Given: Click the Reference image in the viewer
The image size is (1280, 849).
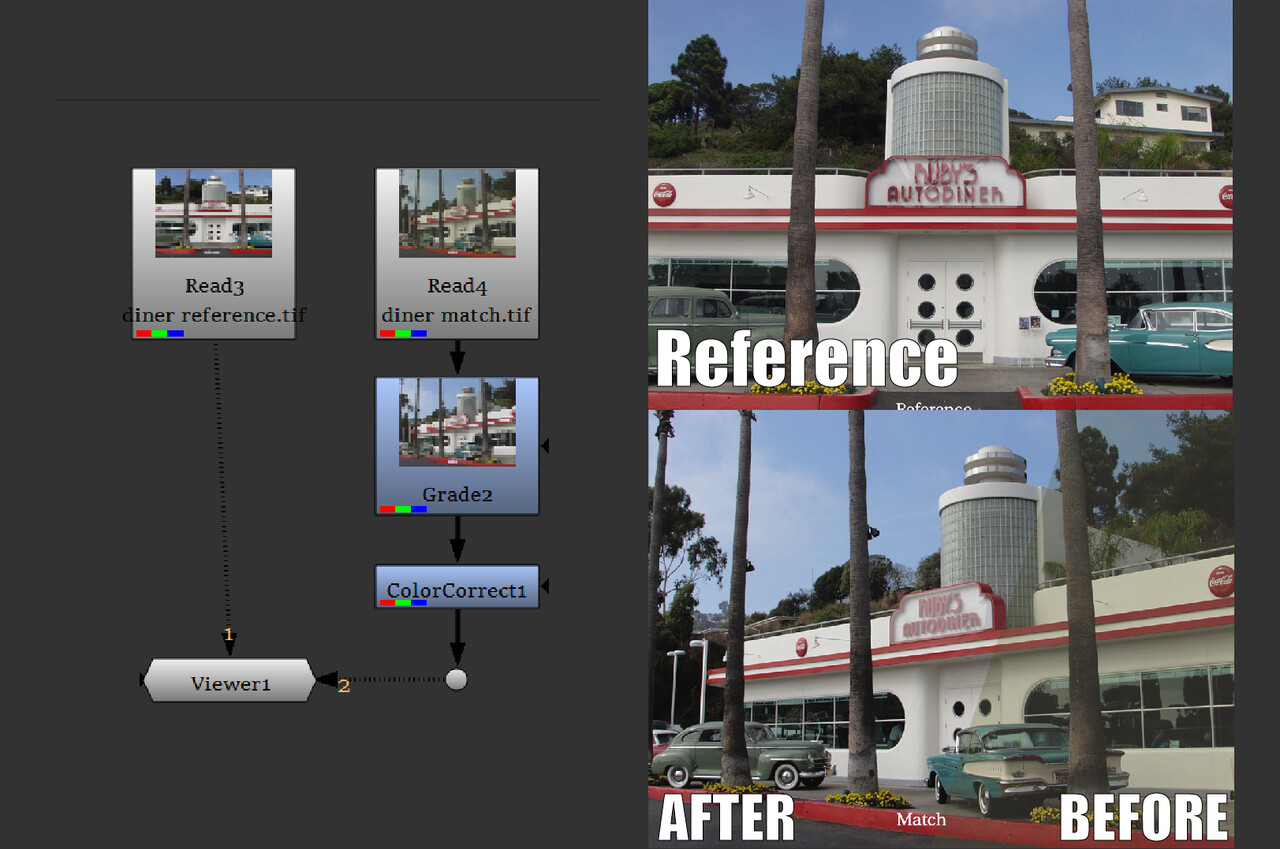Looking at the screenshot, I should pos(940,204).
